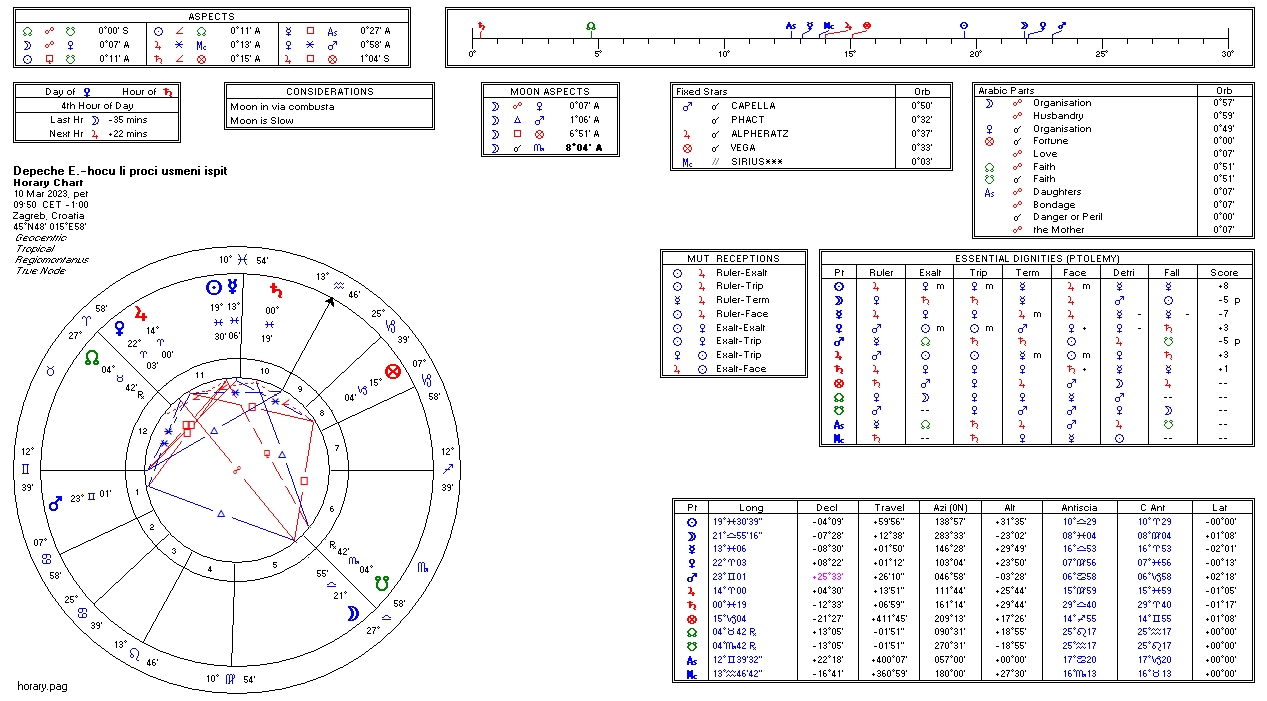The height and width of the screenshot is (701, 1267).
Task: Click the red Part of Fortune wheel glyph
Action: pos(393,372)
